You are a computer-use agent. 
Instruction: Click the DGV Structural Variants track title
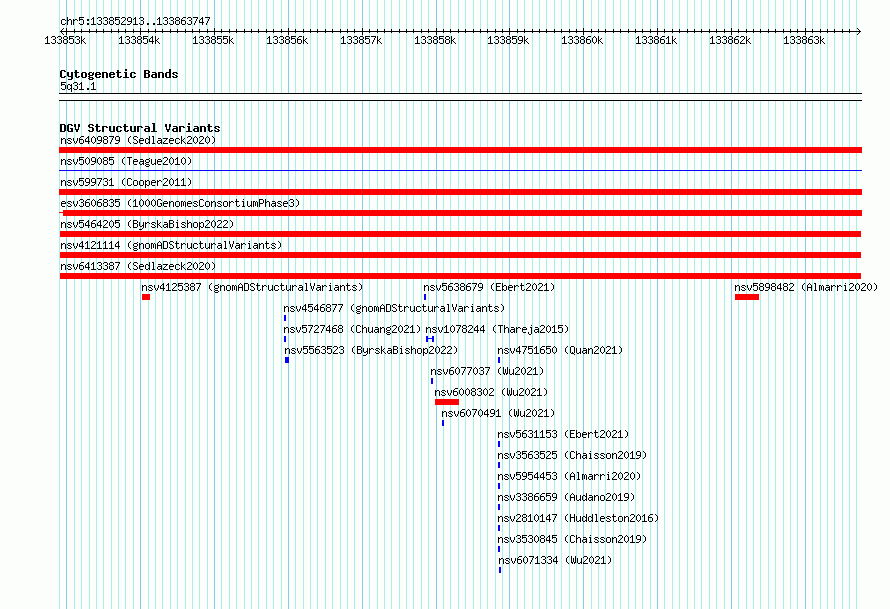tap(140, 128)
